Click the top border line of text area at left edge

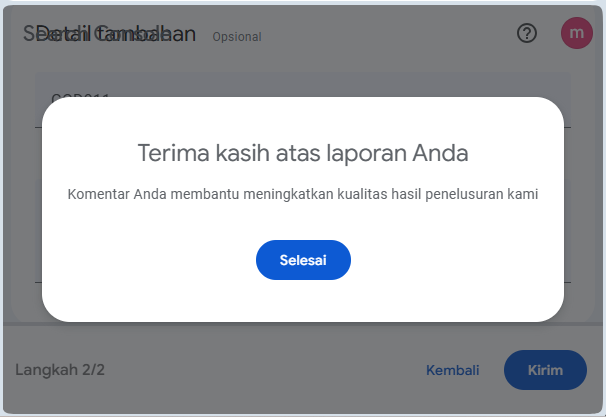point(38,128)
